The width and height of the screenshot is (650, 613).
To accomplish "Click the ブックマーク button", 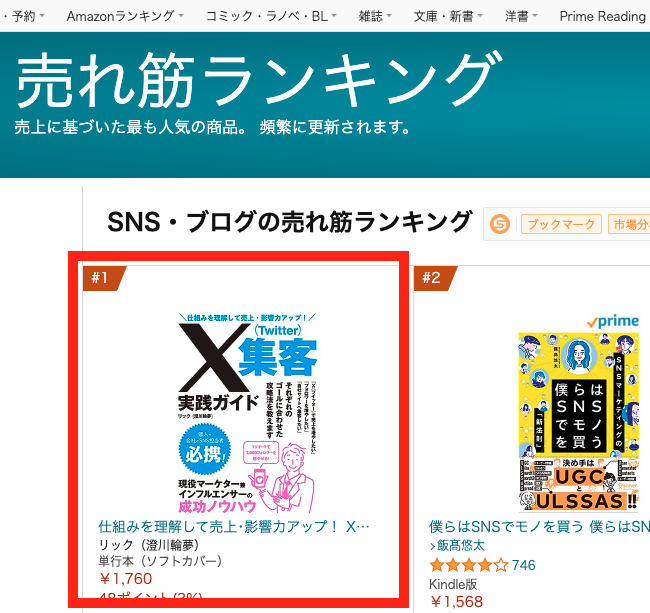I will click(x=561, y=224).
